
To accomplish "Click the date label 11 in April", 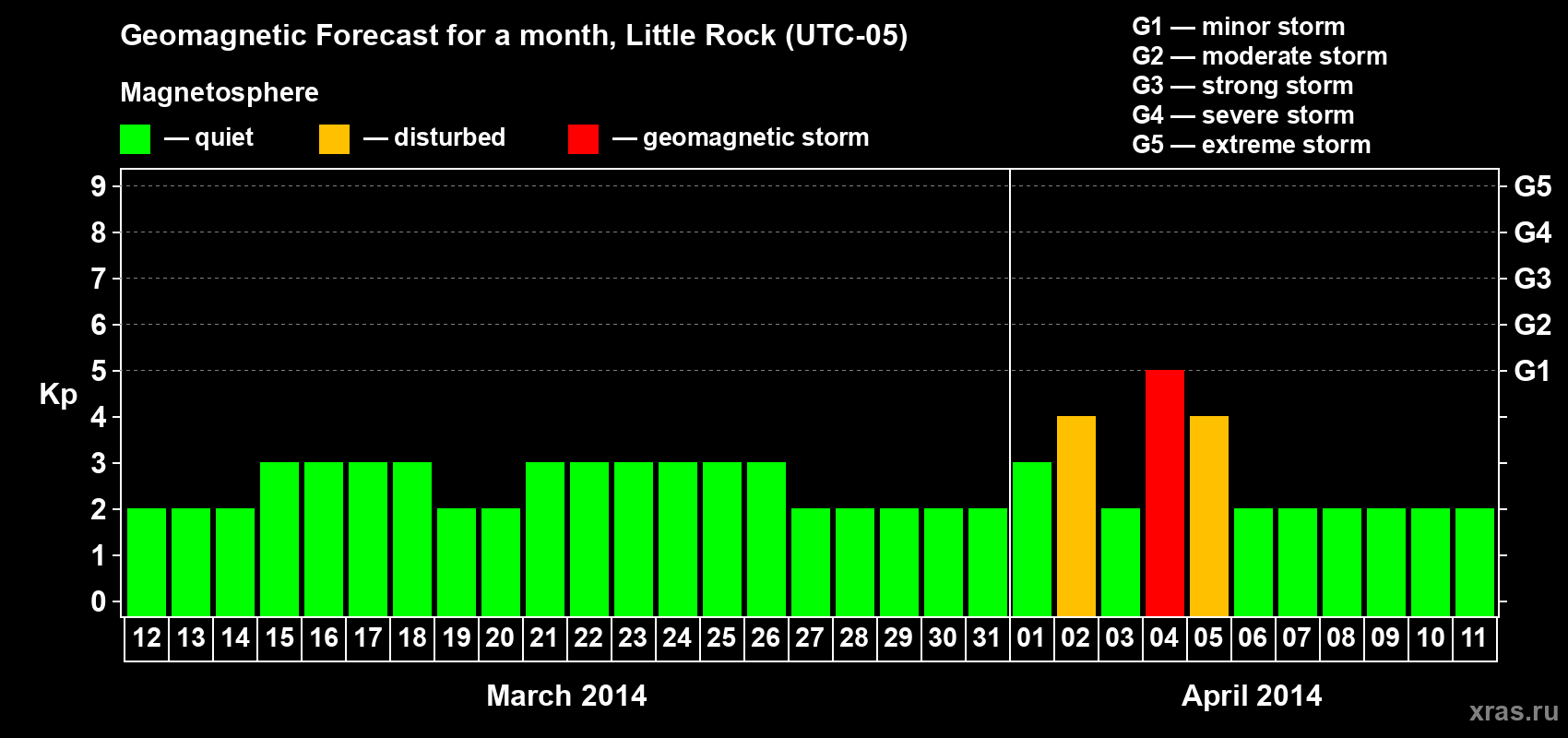I will coord(1474,637).
